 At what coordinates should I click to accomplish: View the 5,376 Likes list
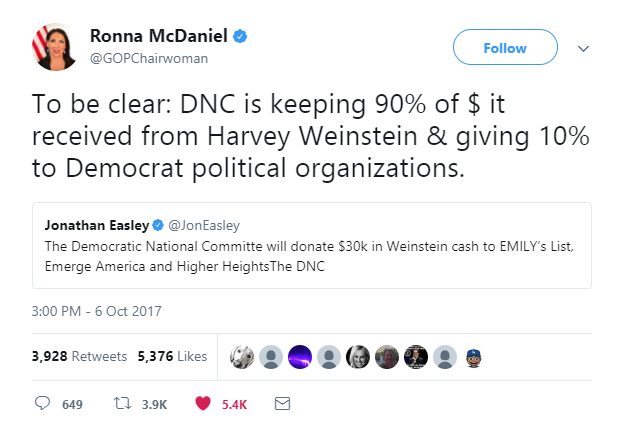coord(172,356)
